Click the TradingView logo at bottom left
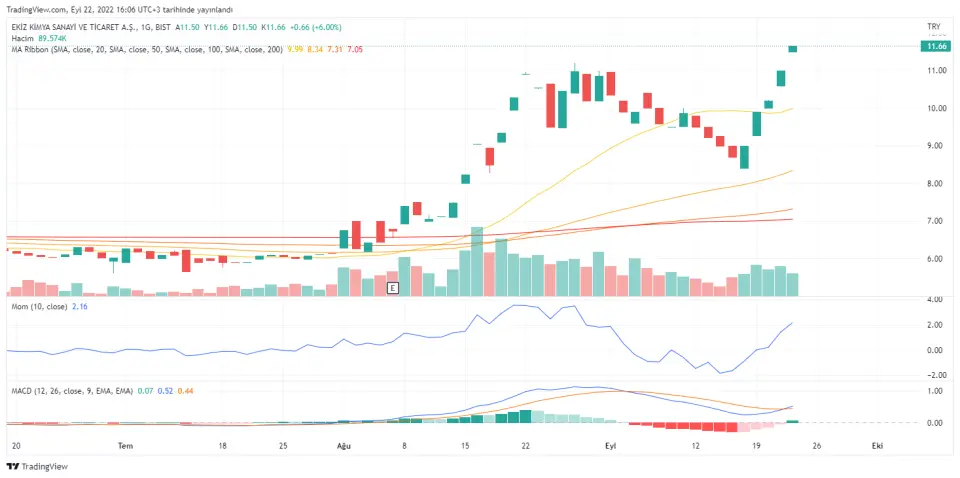960x478 pixels. [31, 466]
